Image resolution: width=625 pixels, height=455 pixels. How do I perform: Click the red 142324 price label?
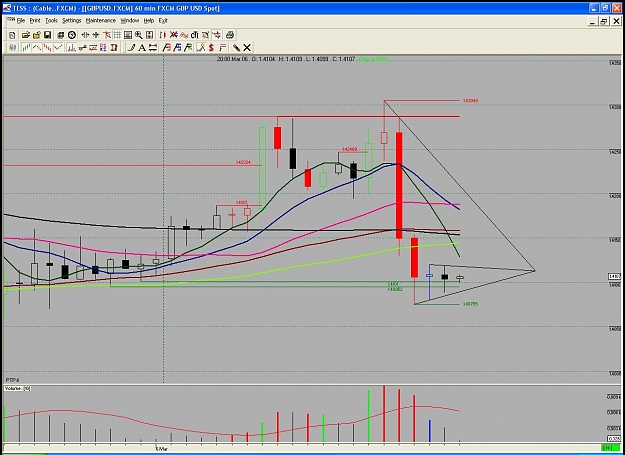pos(243,162)
